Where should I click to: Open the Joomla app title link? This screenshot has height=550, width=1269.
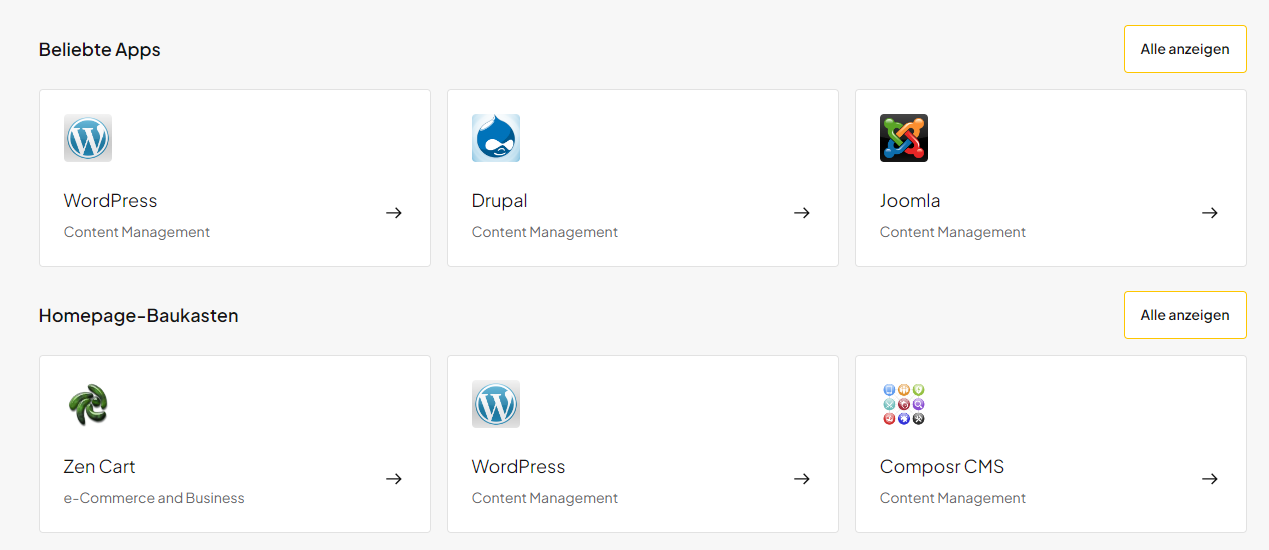[910, 201]
